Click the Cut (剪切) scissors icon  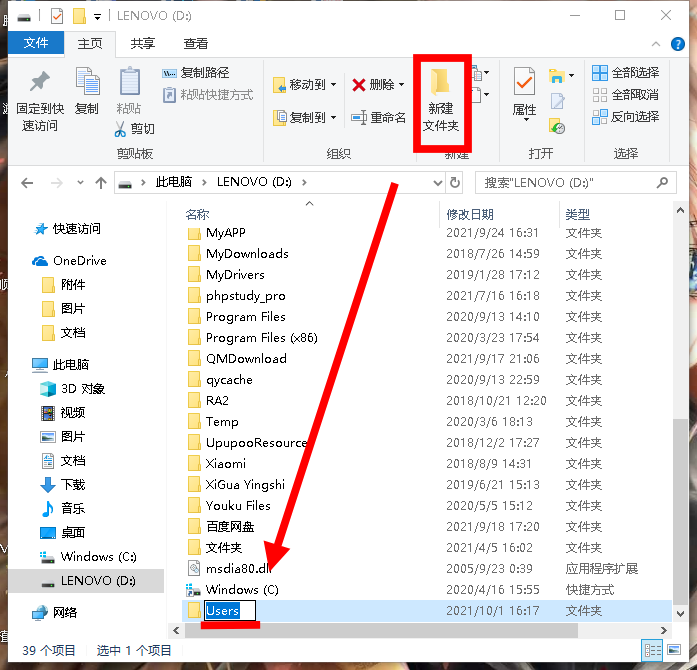coord(120,129)
